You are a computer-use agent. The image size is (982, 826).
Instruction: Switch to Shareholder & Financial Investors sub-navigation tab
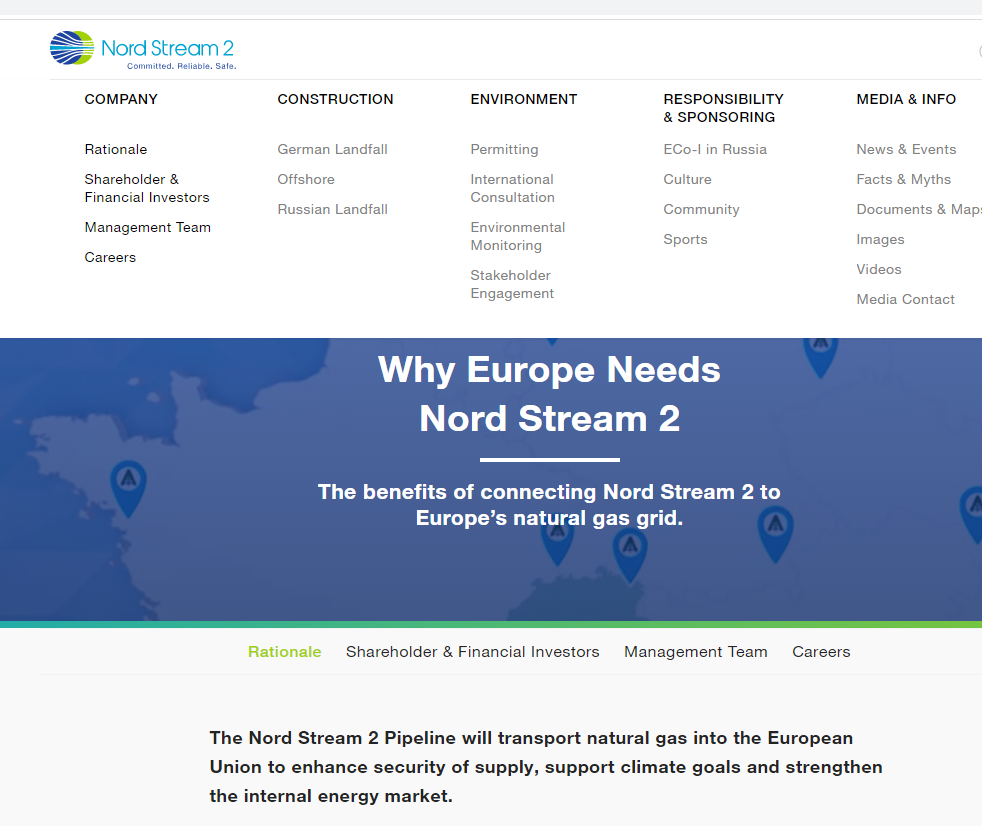pyautogui.click(x=472, y=652)
